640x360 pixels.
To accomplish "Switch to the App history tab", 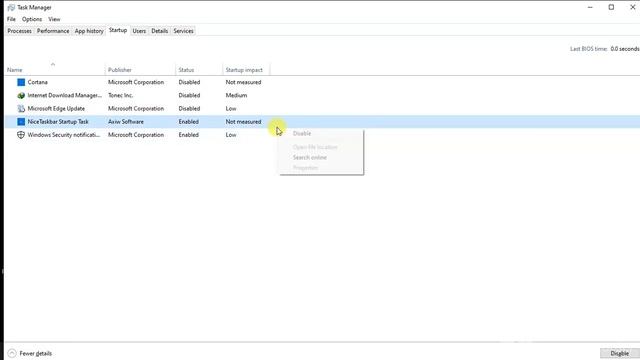I will 89,31.
